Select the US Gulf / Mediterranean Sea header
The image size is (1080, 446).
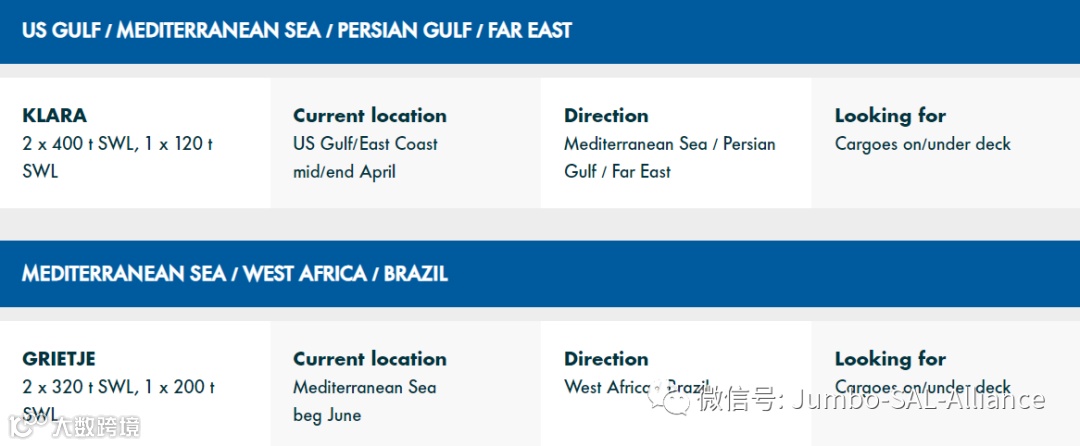pyautogui.click(x=297, y=31)
